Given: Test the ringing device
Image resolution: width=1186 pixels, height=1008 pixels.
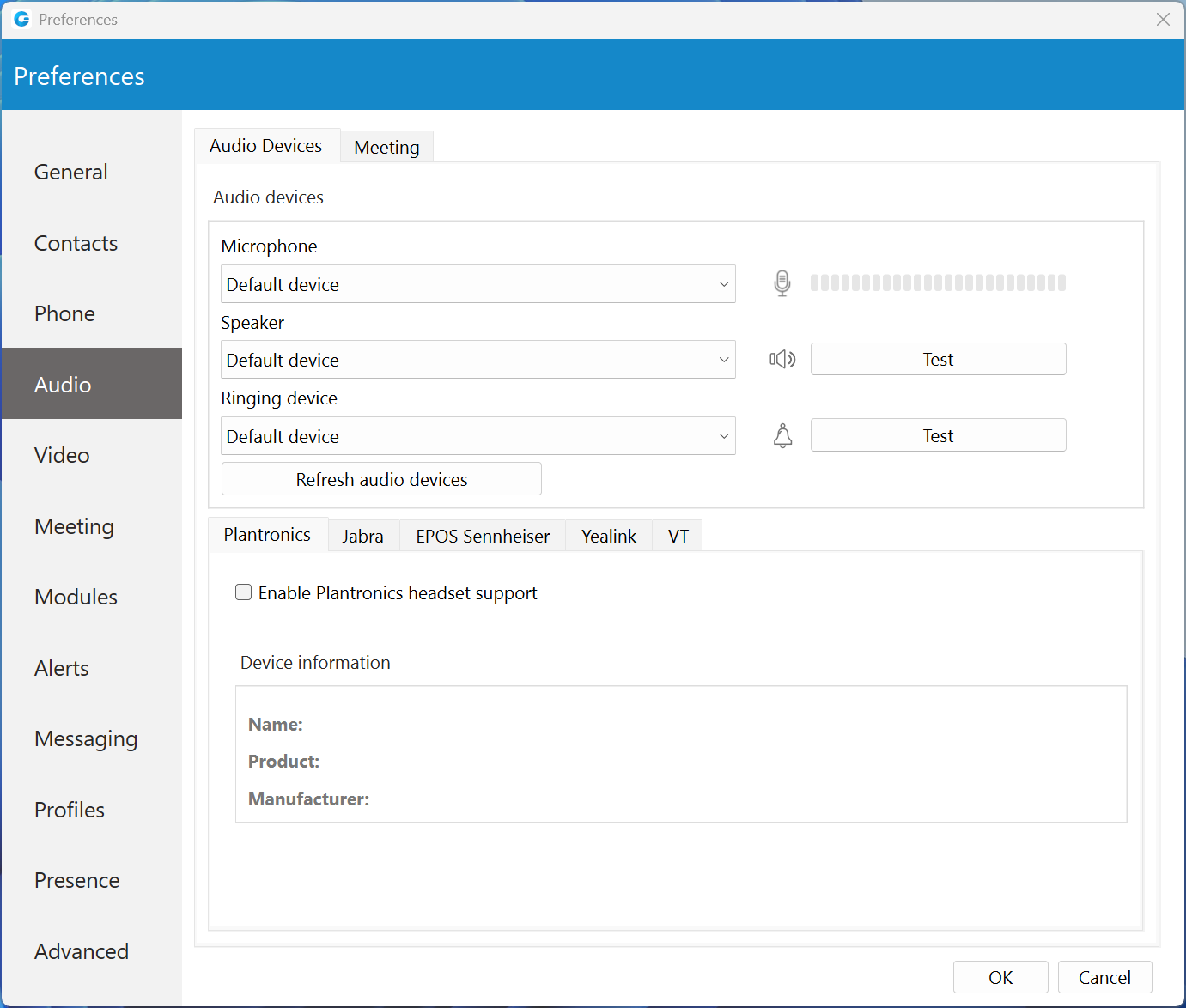Looking at the screenshot, I should (937, 434).
